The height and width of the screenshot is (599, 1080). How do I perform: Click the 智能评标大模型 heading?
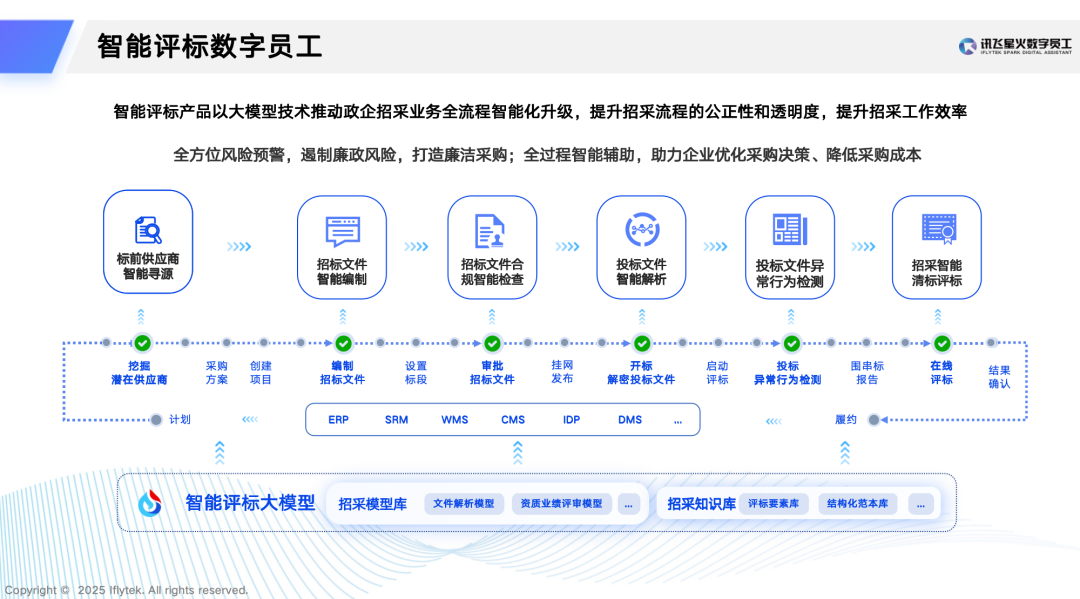click(250, 503)
